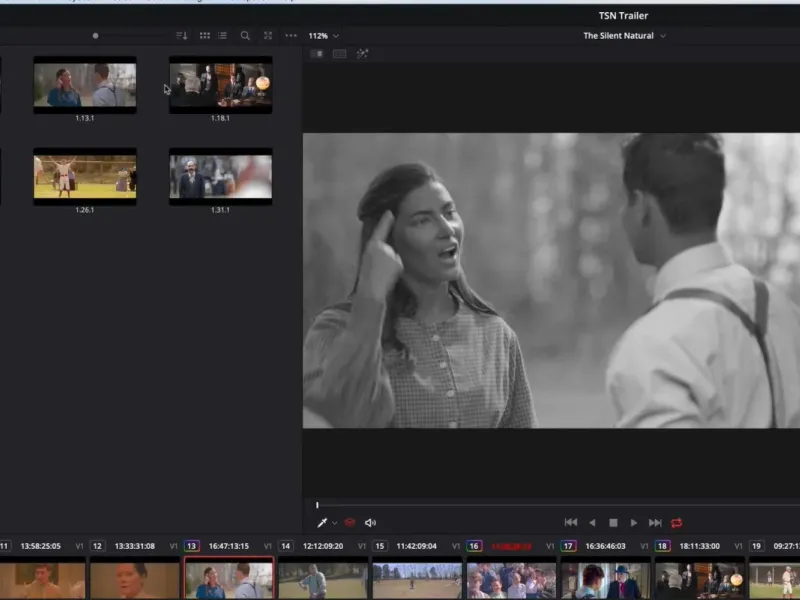Click timecode 18:11:33:00
The width and height of the screenshot is (800, 600).
[699, 546]
